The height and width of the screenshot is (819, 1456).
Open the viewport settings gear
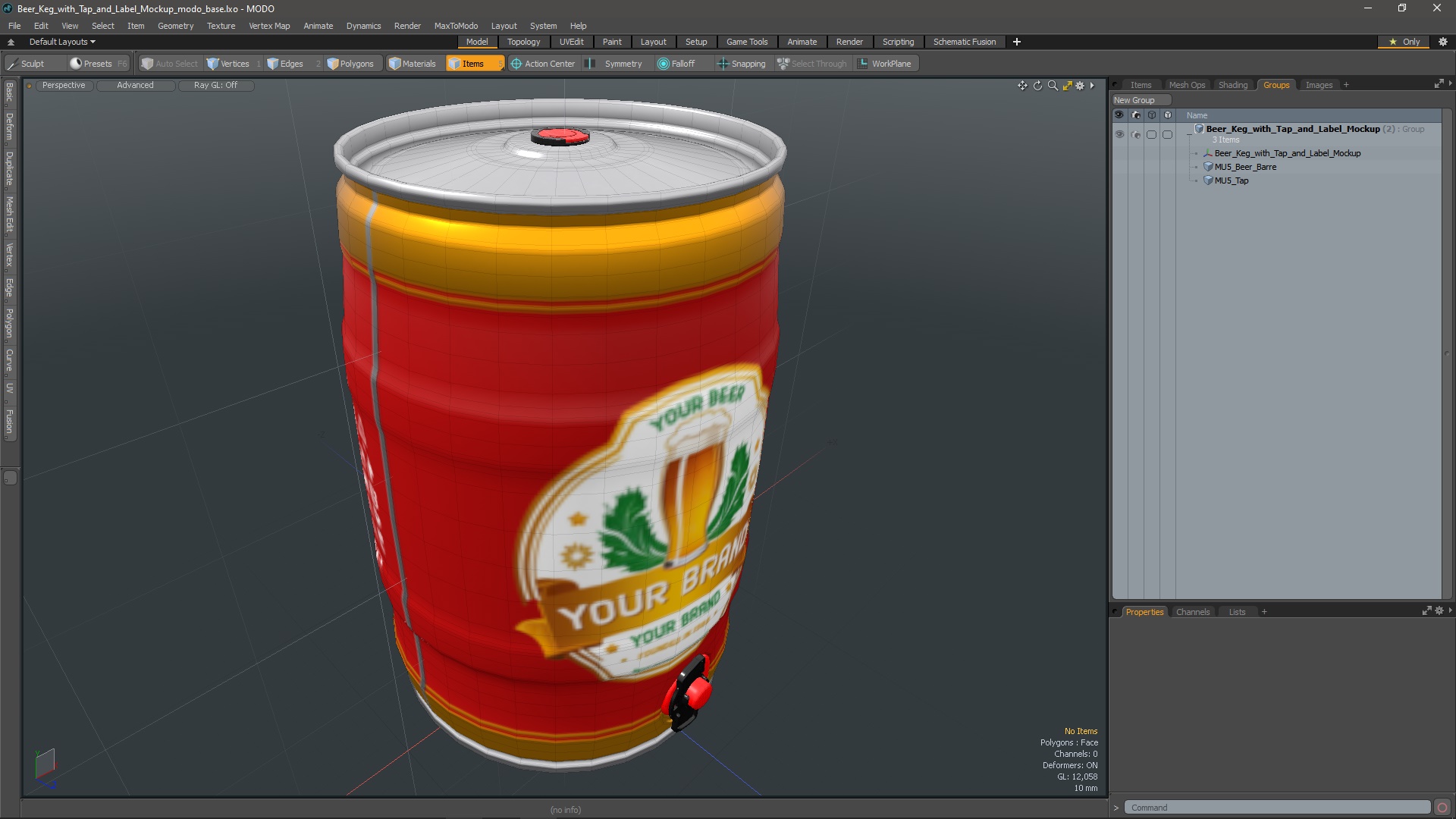[x=1081, y=86]
